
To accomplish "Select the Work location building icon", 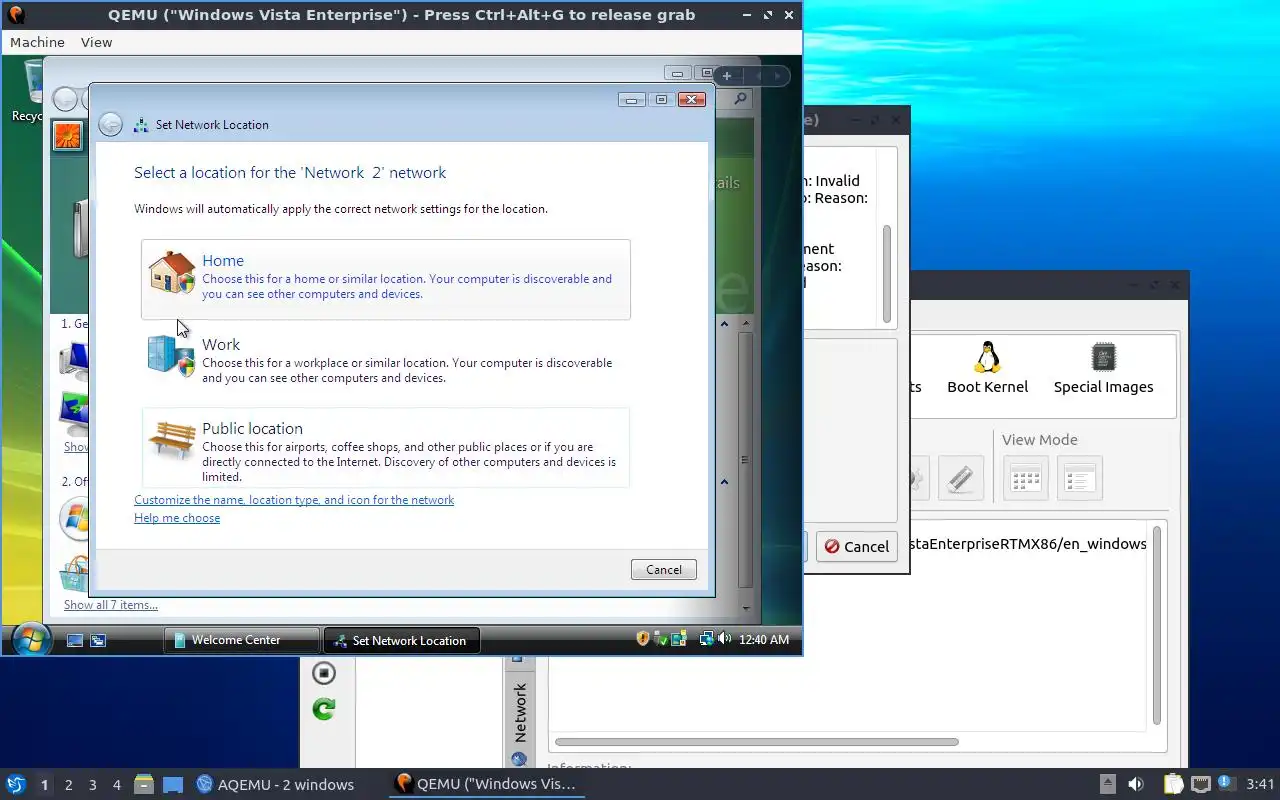I will click(171, 356).
